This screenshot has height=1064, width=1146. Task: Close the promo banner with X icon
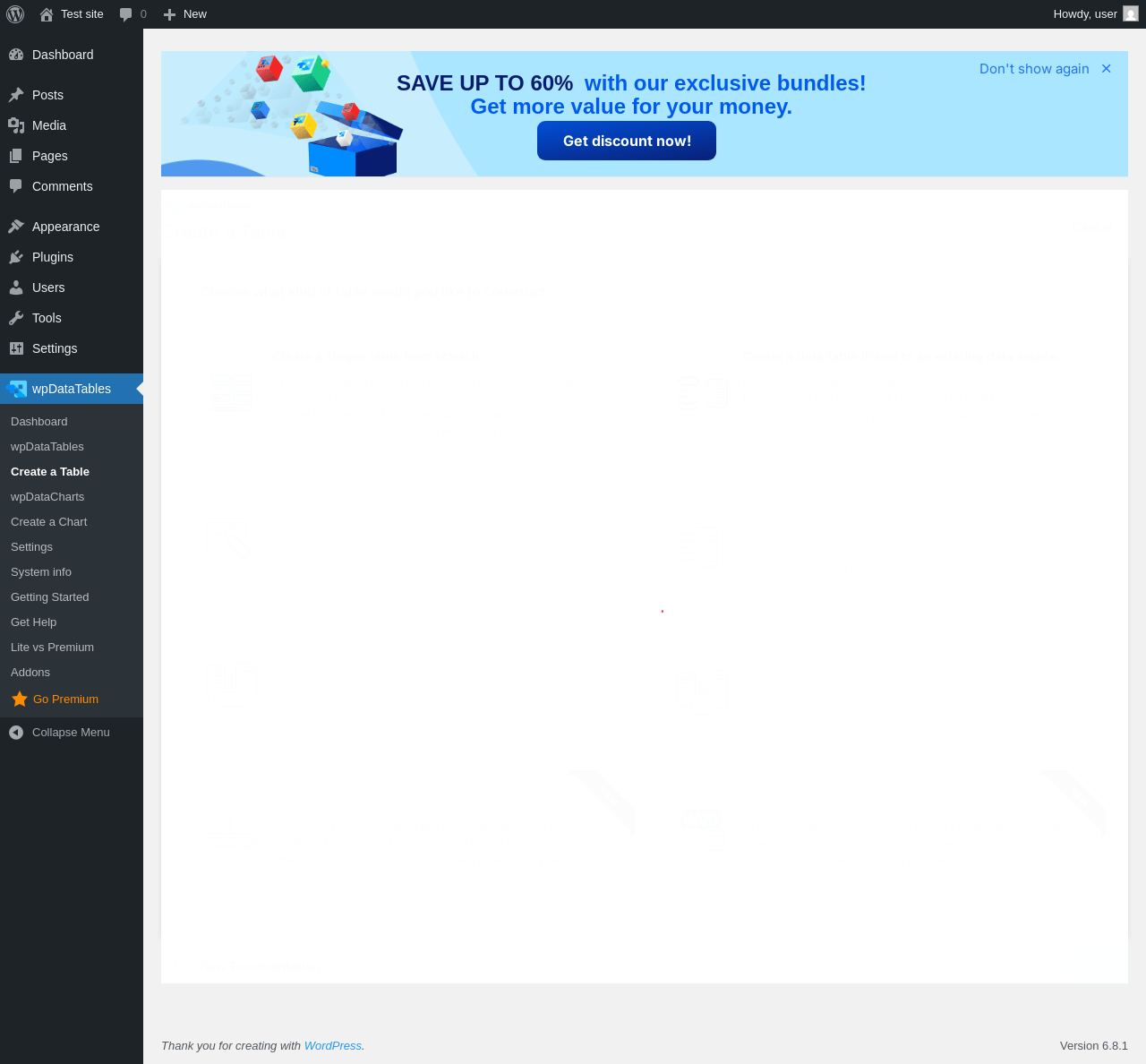[1107, 69]
